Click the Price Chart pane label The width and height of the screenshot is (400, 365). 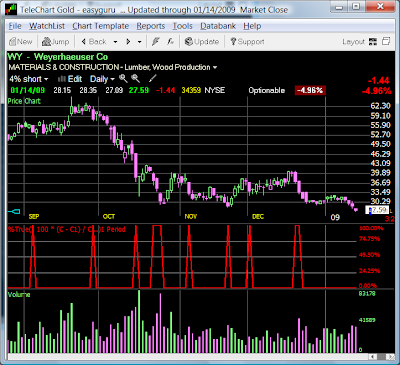point(24,101)
